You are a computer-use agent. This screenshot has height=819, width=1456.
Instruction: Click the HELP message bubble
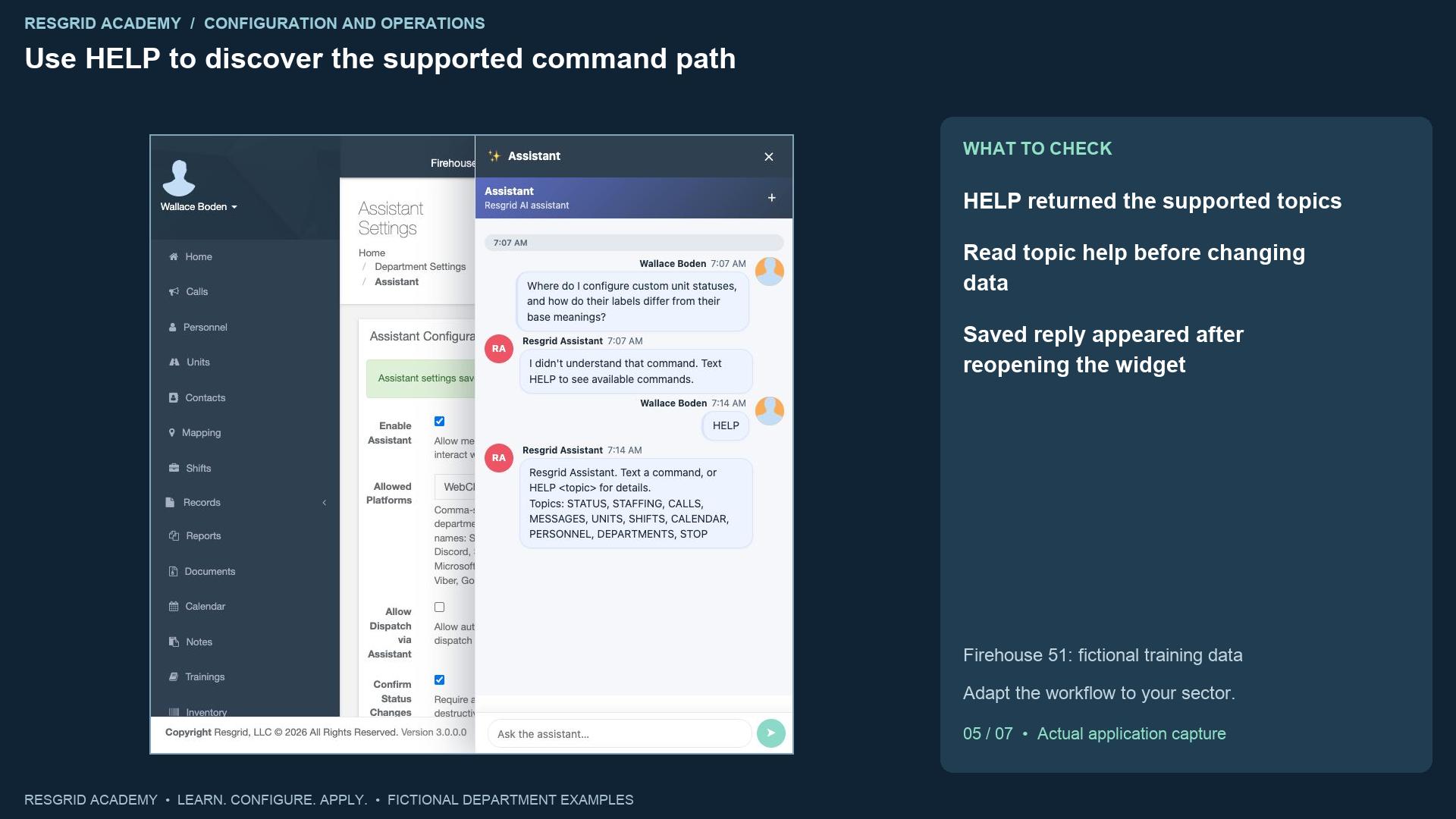726,426
